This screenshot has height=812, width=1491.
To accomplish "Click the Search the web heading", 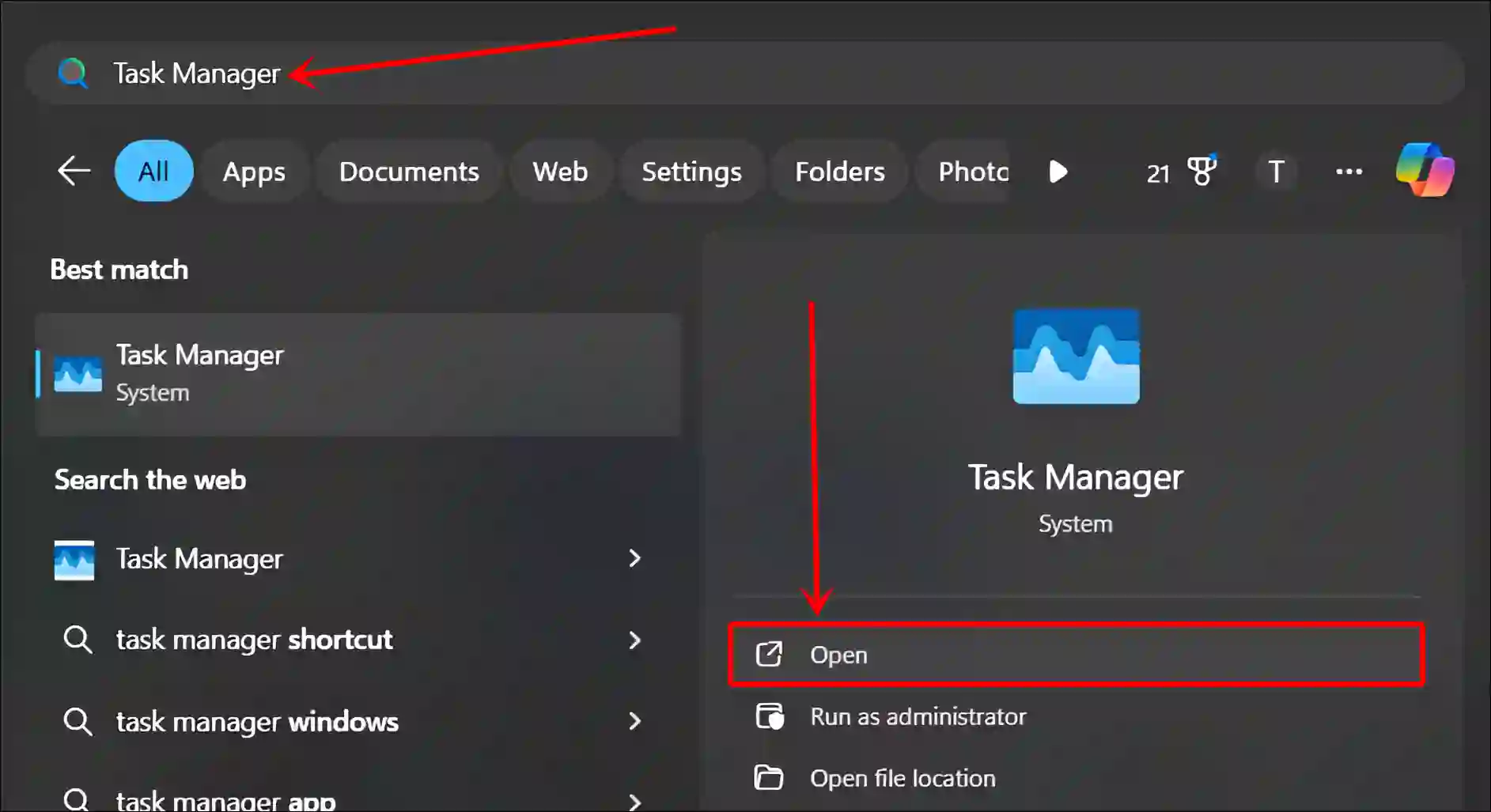I will (x=150, y=480).
